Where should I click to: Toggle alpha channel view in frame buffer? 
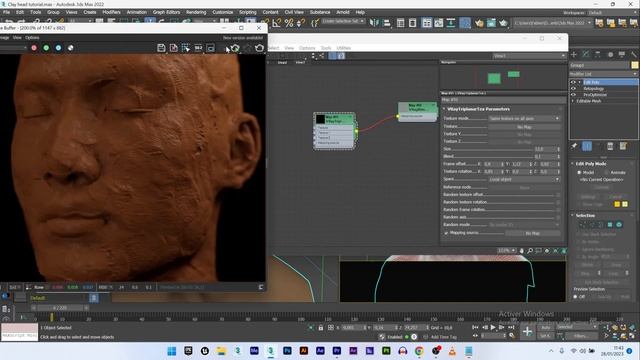pos(71,48)
